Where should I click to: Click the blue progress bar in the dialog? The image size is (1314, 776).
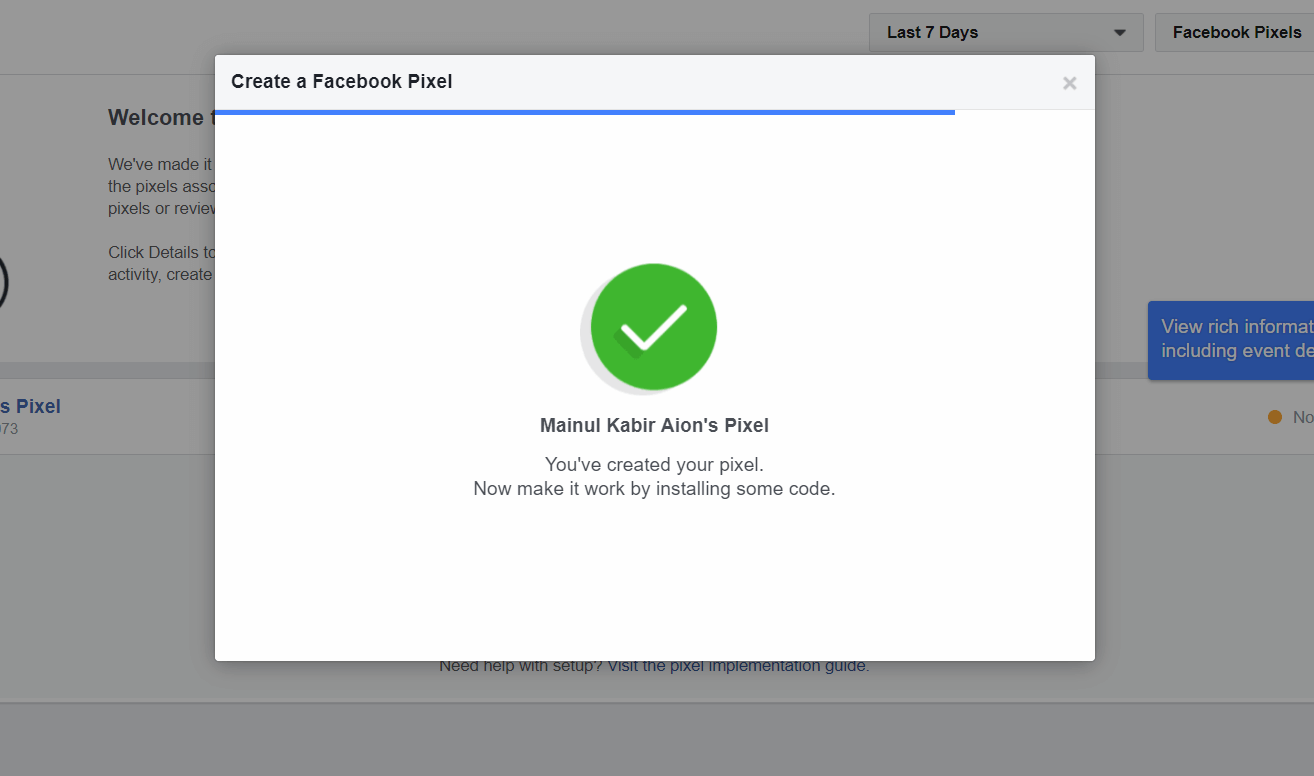tap(585, 112)
